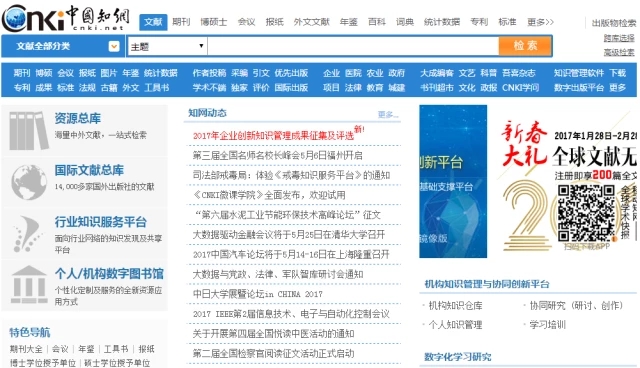Switch to the 期刊 tab
This screenshot has width=640, height=368.
click(x=181, y=22)
